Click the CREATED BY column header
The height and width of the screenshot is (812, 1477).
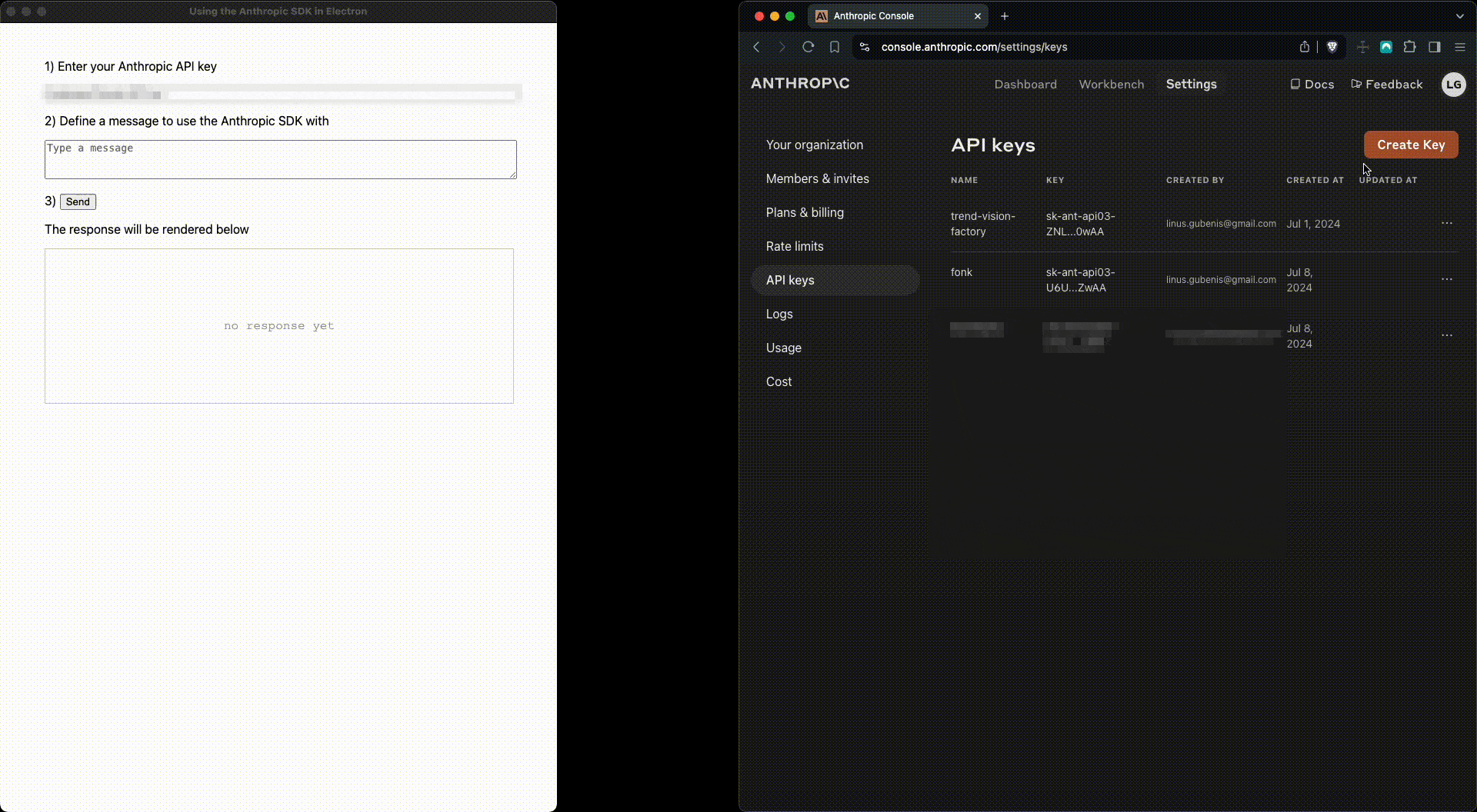point(1195,180)
